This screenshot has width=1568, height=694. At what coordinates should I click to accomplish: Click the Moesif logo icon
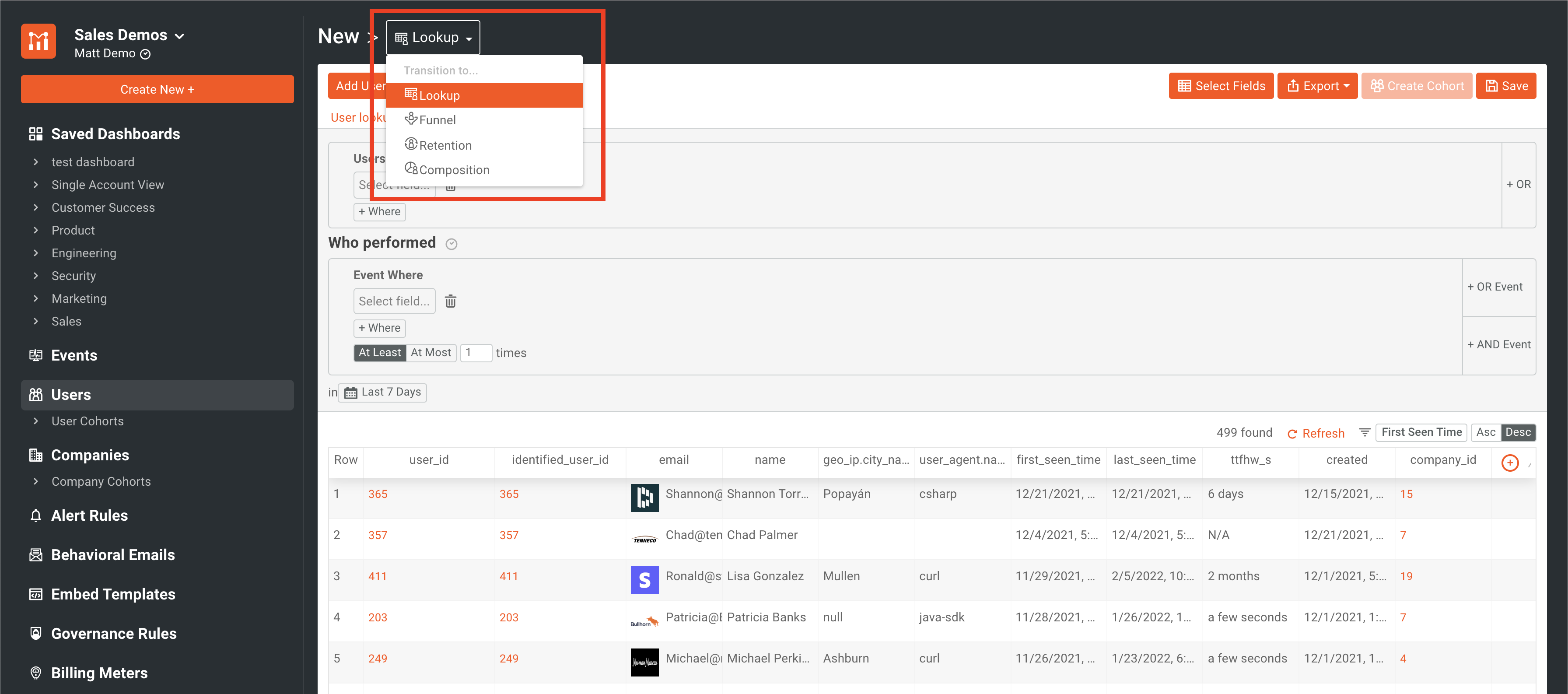(x=38, y=42)
